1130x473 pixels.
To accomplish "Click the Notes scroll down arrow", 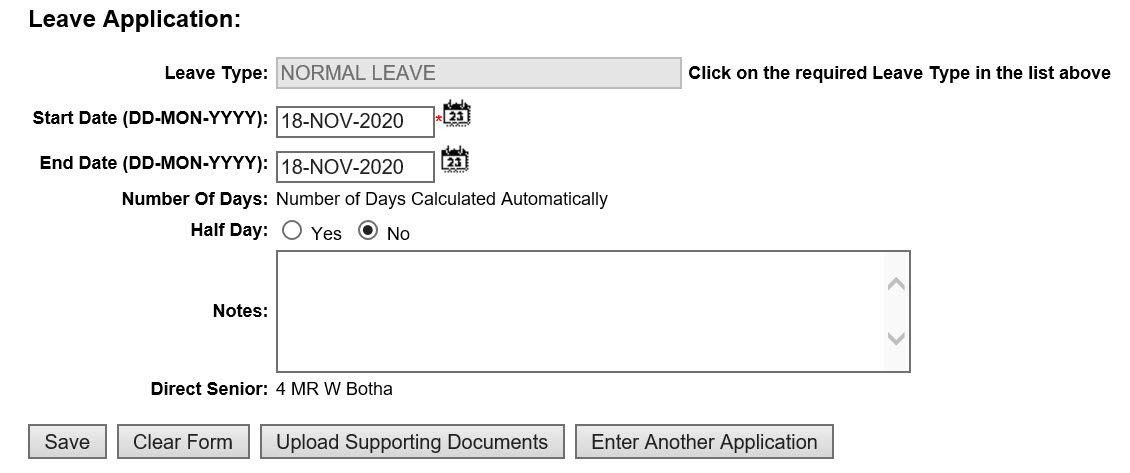I will click(896, 339).
